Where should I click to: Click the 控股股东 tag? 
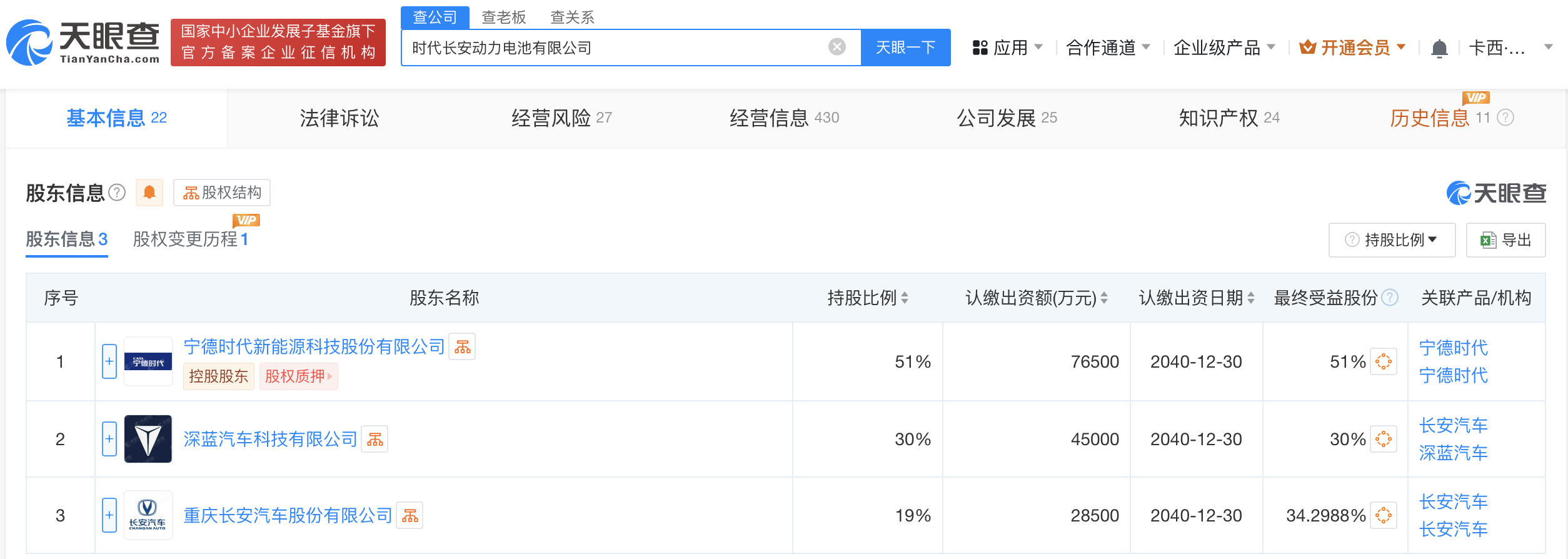(x=219, y=376)
